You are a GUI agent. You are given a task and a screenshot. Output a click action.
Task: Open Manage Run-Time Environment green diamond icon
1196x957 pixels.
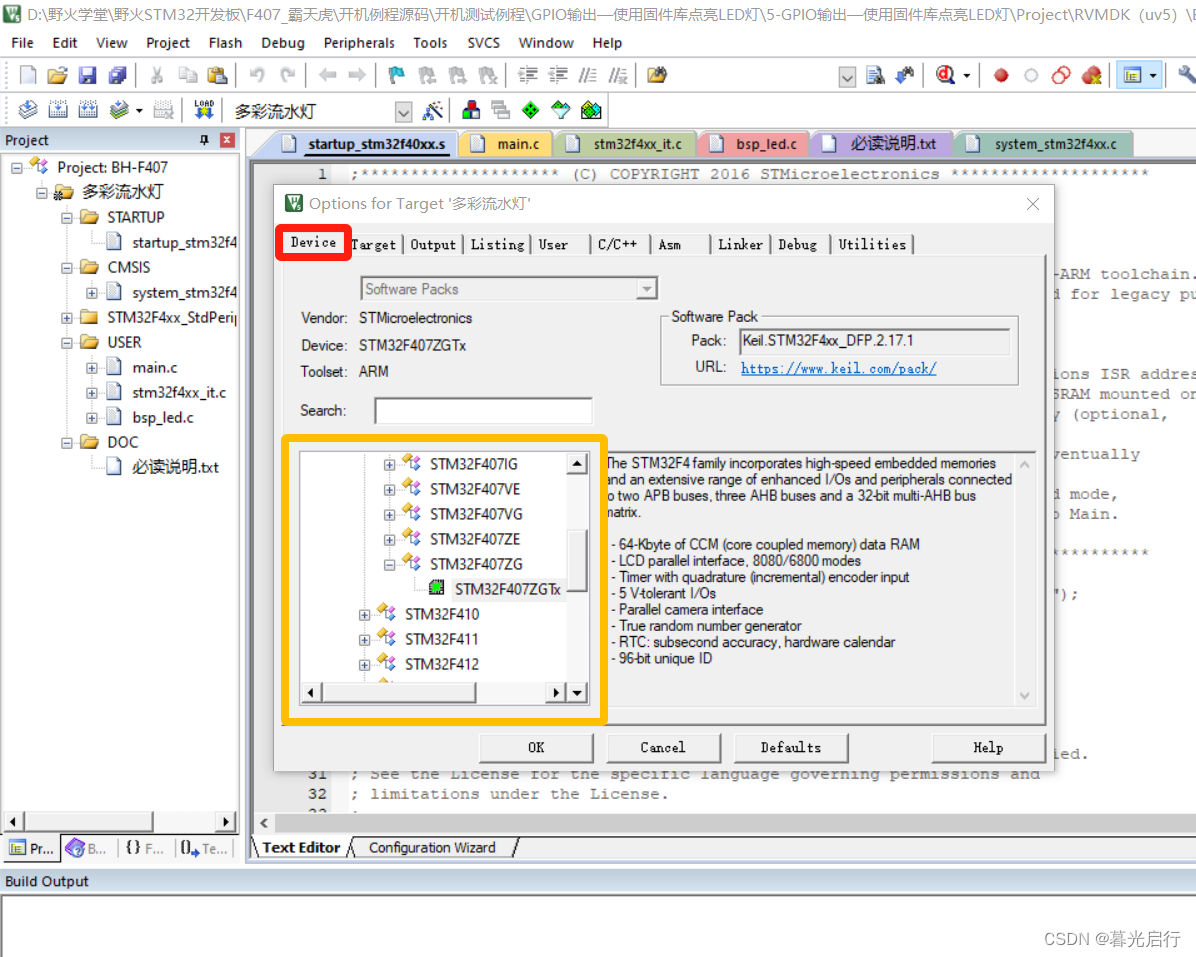pos(531,111)
